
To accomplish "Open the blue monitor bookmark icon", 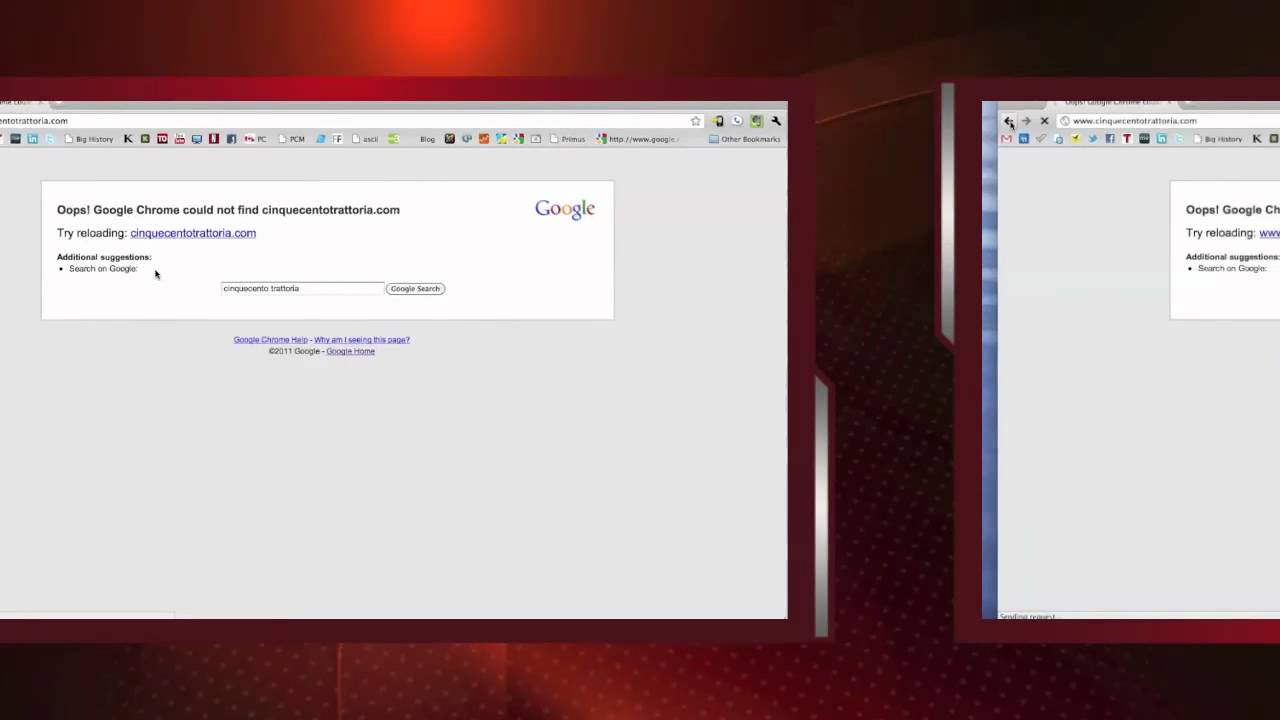I will pyautogui.click(x=197, y=139).
